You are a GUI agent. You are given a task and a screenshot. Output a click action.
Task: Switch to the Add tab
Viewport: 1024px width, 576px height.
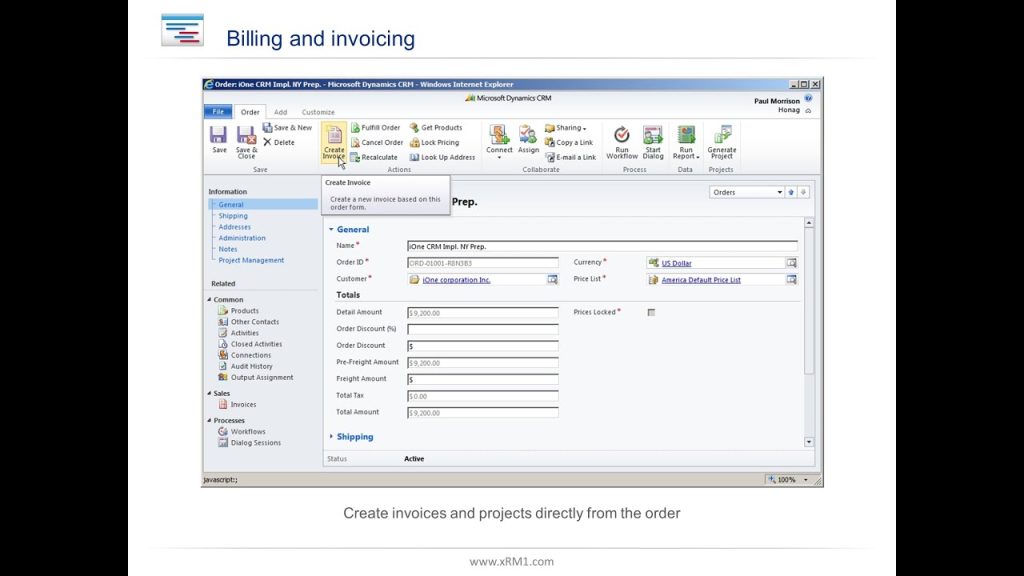tap(280, 112)
